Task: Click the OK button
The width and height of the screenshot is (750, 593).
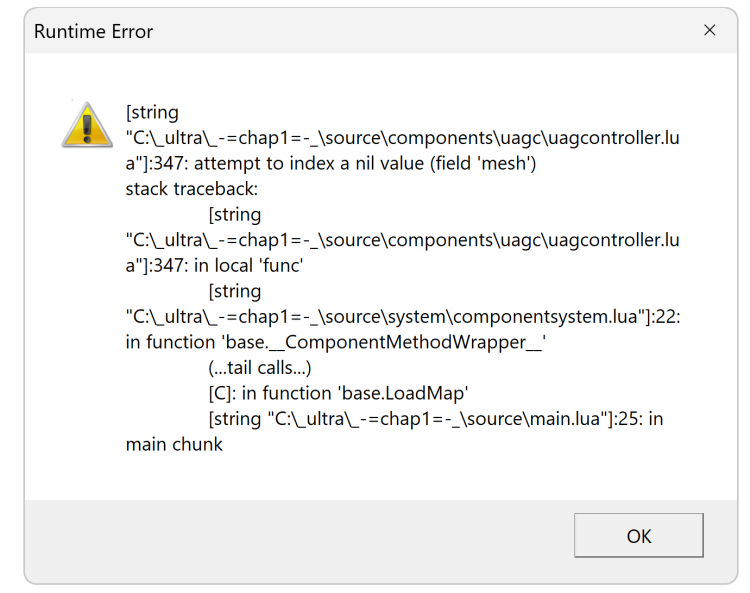Action: pyautogui.click(x=638, y=536)
